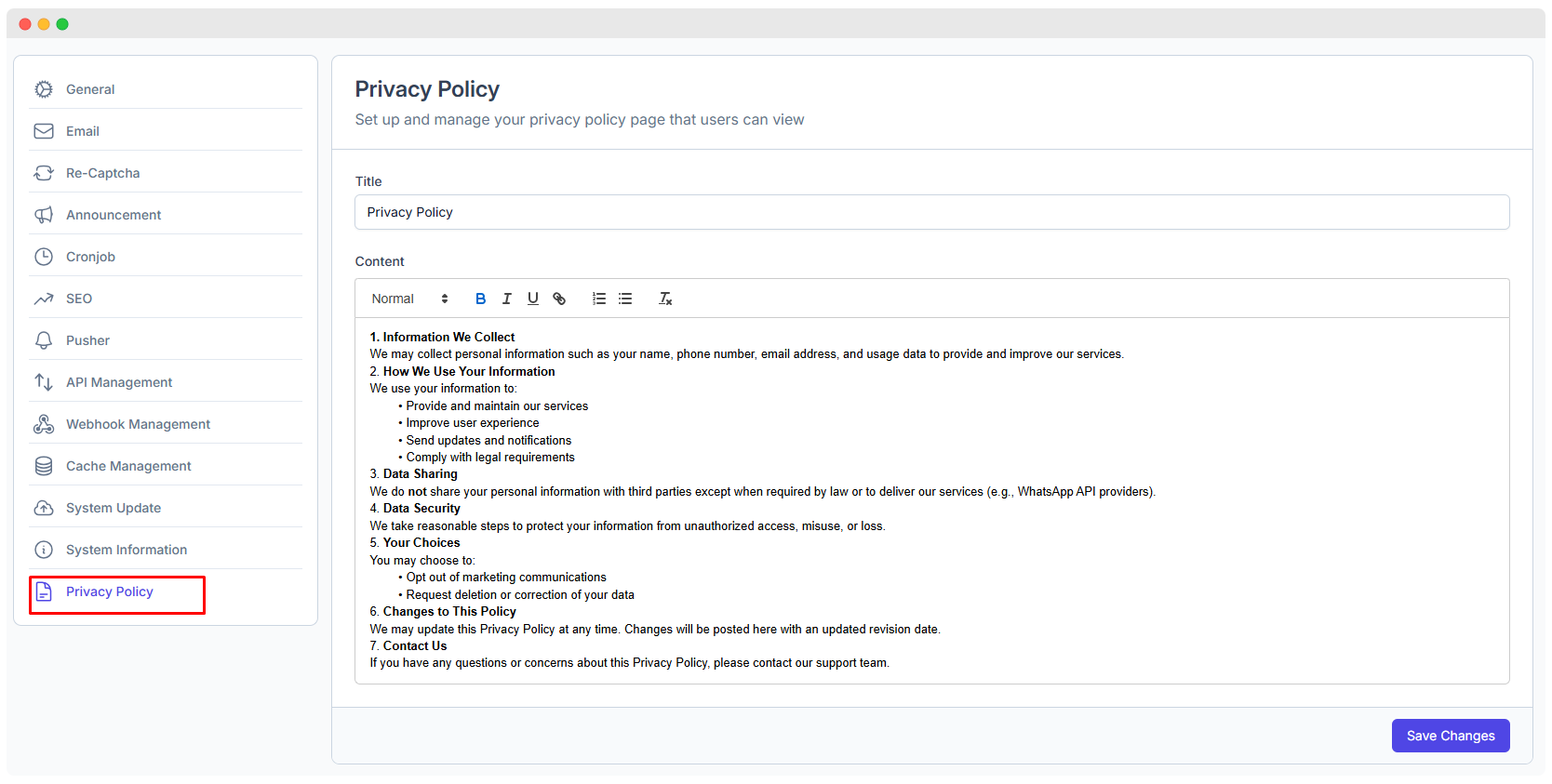Click the API Management arrows icon
1552x784 pixels.
[x=44, y=382]
